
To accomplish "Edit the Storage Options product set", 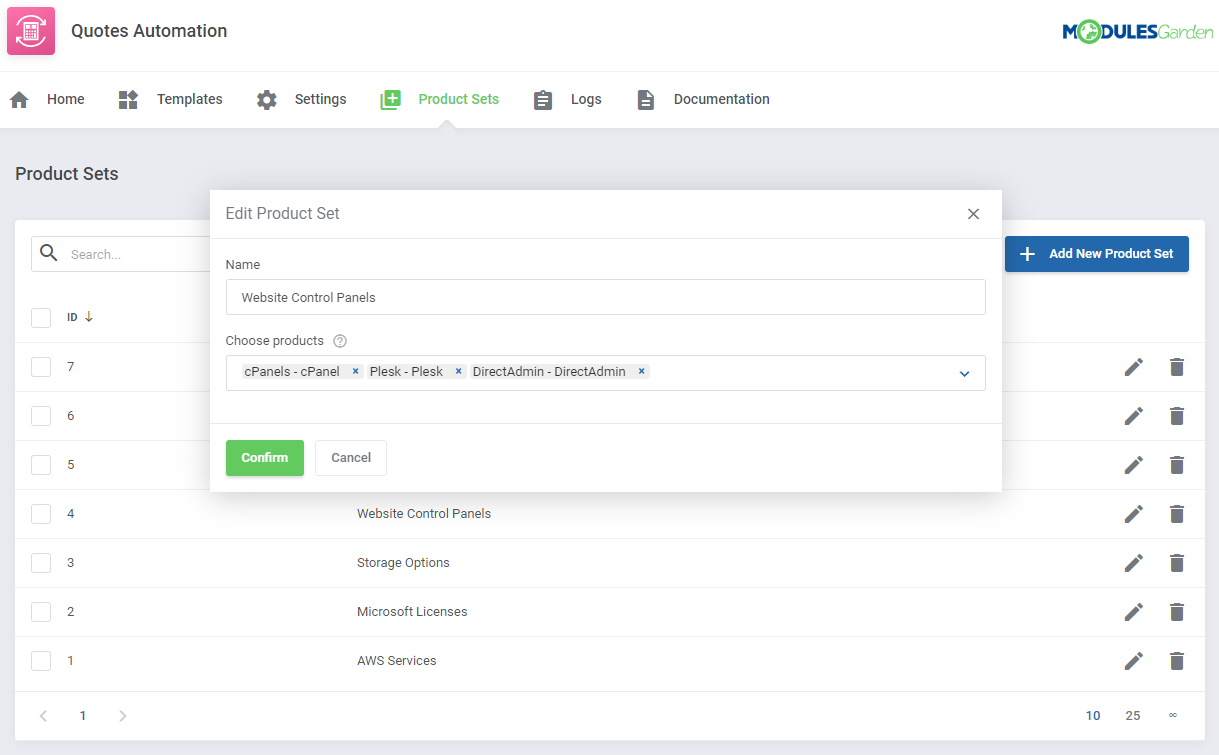I will (1133, 562).
